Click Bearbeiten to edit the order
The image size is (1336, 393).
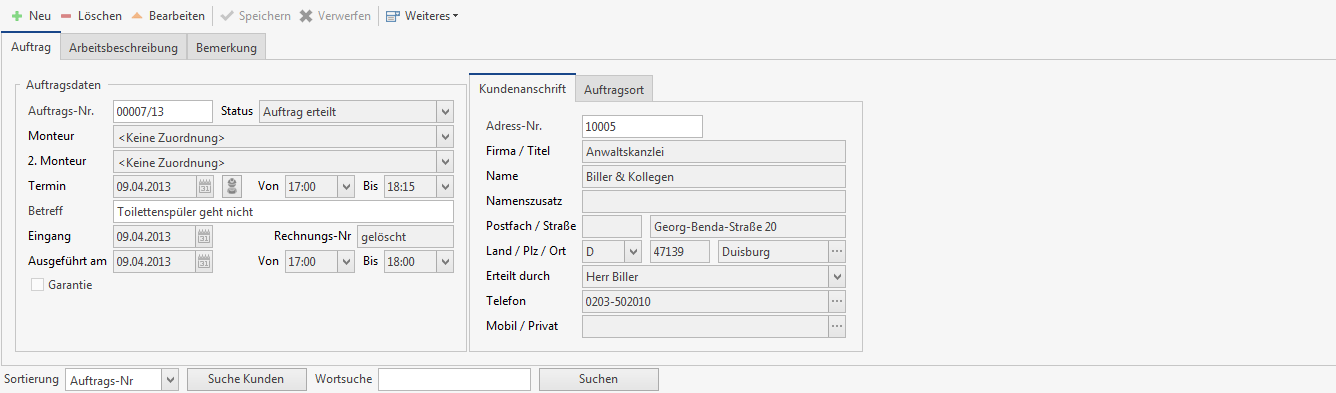(x=168, y=16)
